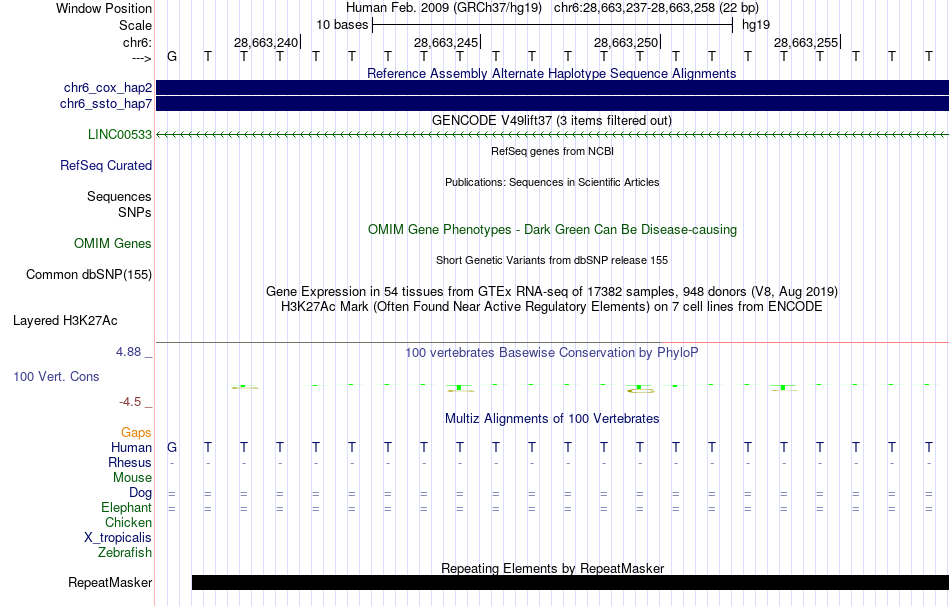Screen dimensions: 950x606
Task: Click the Elephant species label
Action: (126, 507)
